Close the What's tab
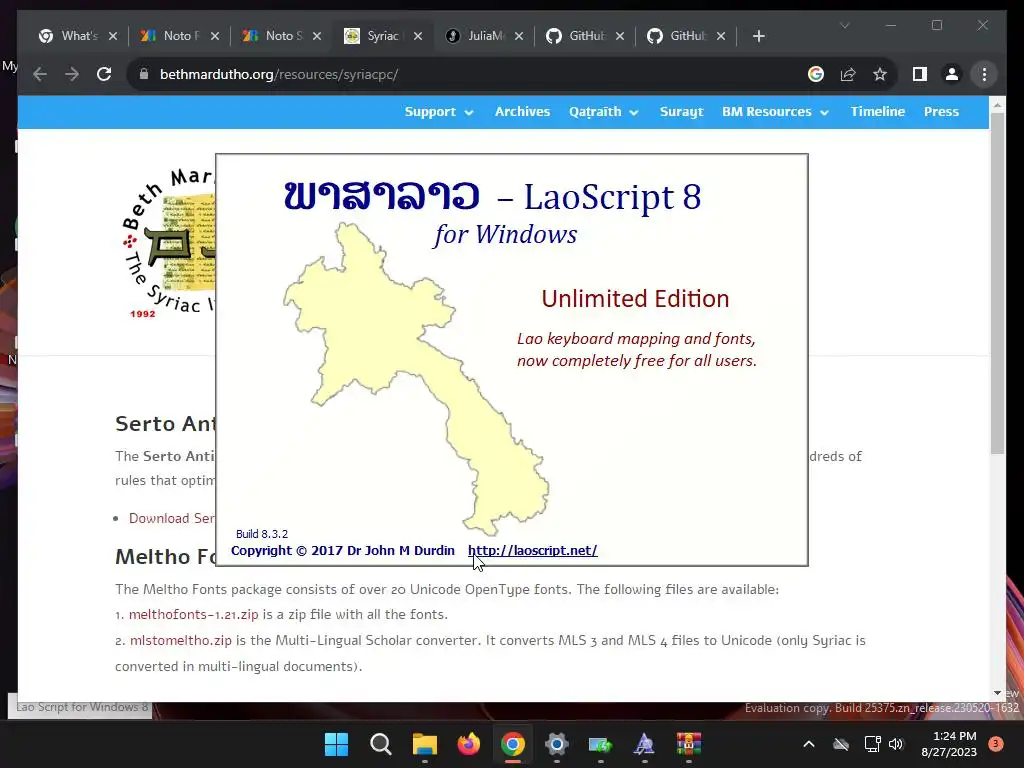This screenshot has width=1024, height=768. click(x=113, y=36)
